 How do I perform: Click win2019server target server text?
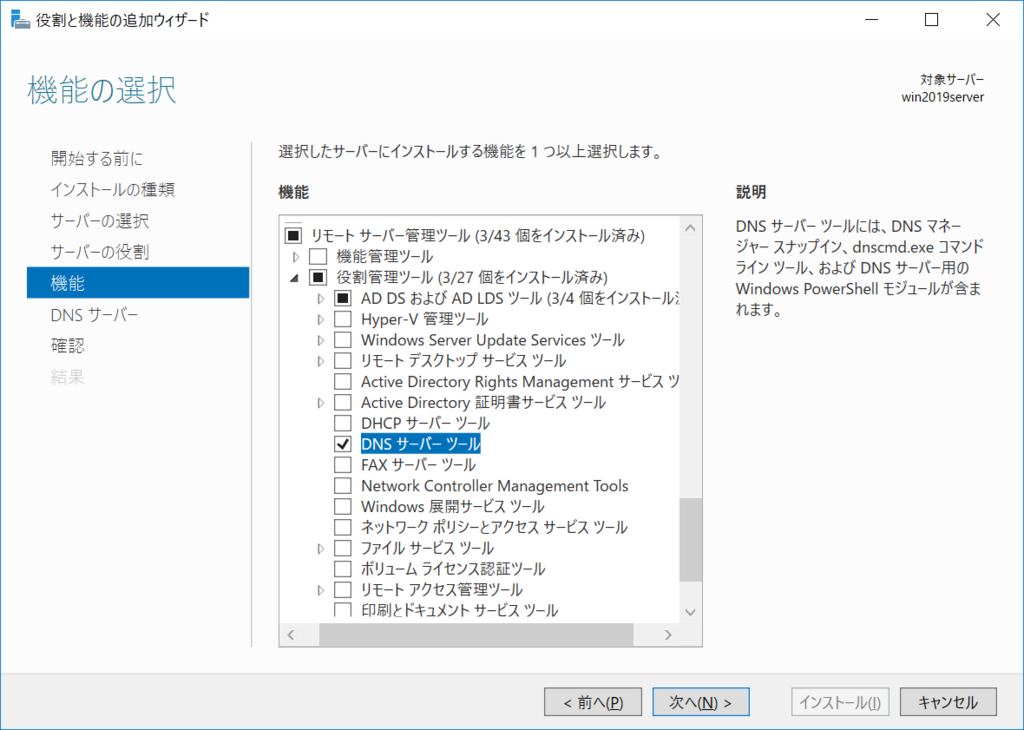942,97
